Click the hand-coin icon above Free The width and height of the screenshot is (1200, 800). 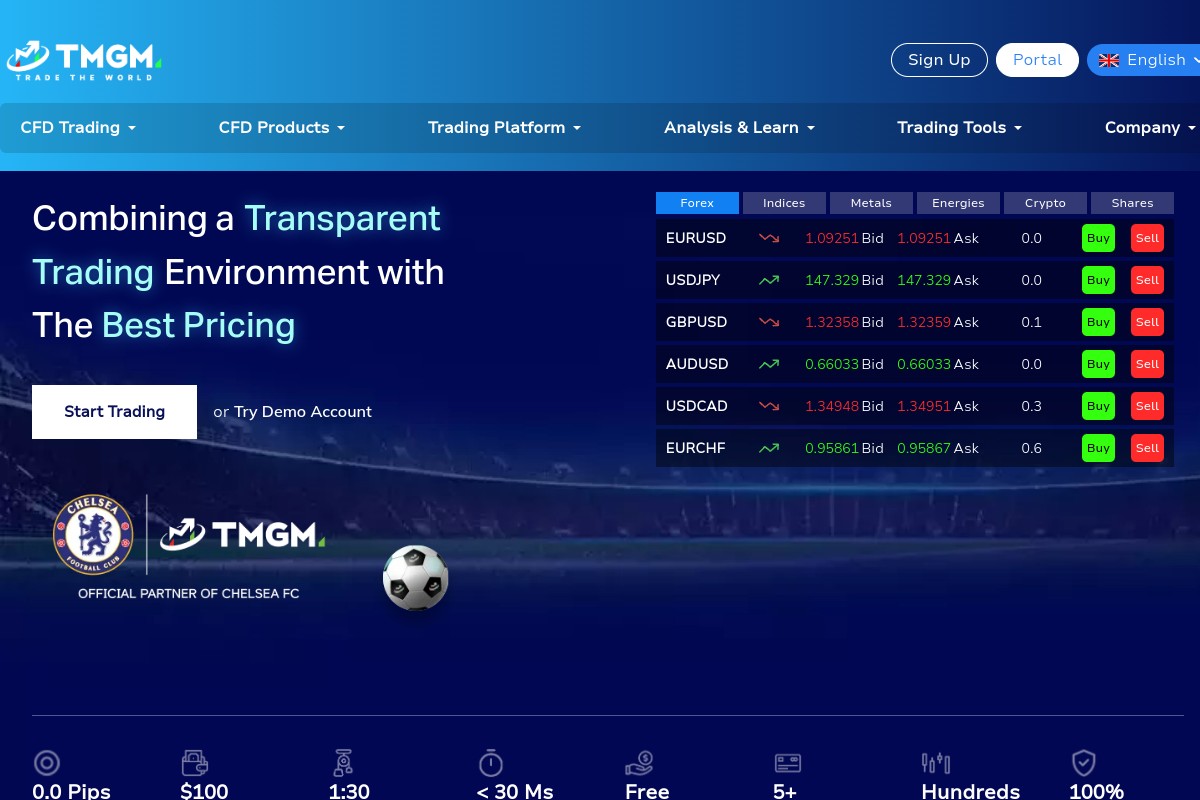tap(639, 764)
